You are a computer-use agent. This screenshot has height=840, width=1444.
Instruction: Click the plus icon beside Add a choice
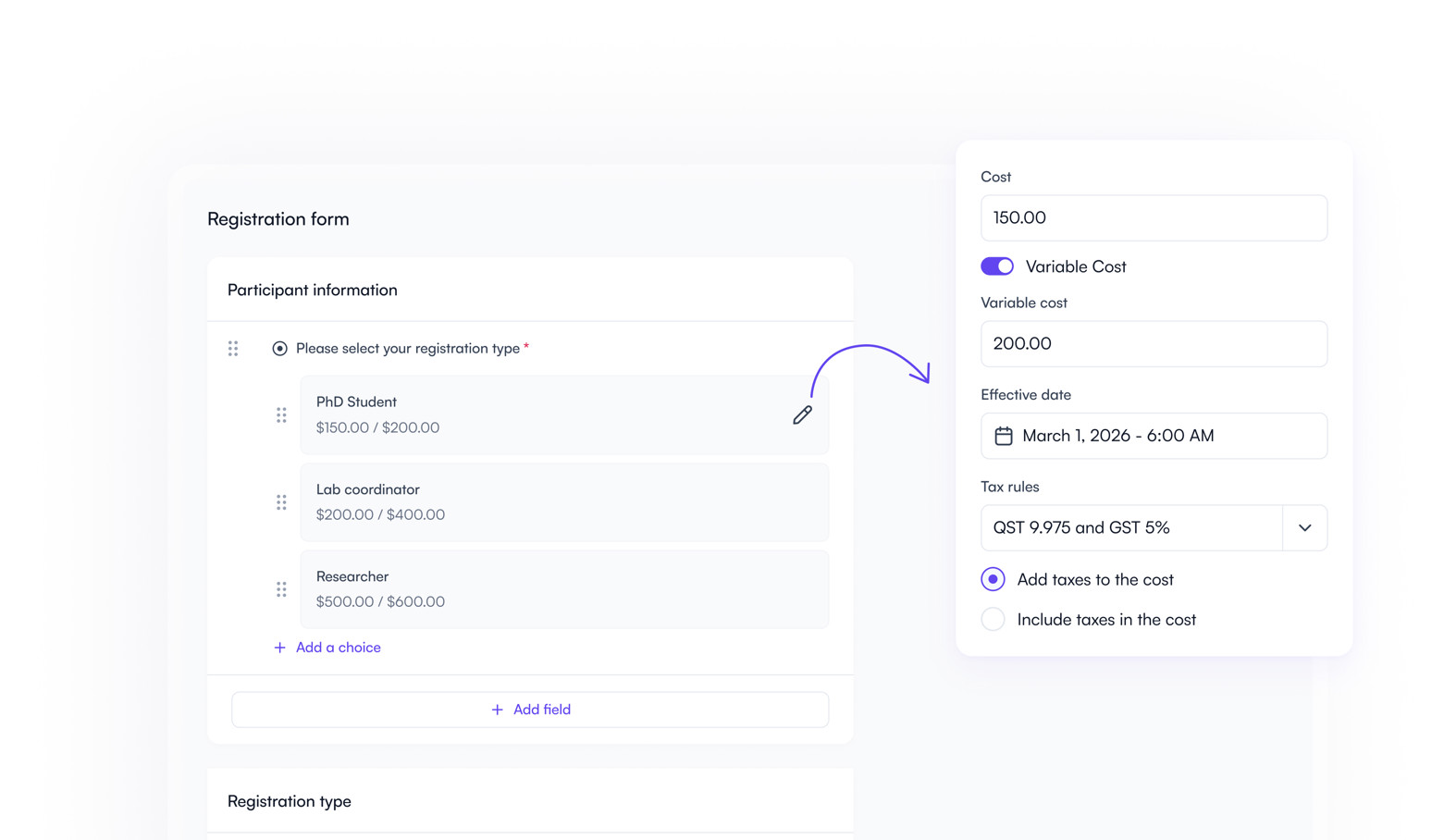(x=279, y=648)
